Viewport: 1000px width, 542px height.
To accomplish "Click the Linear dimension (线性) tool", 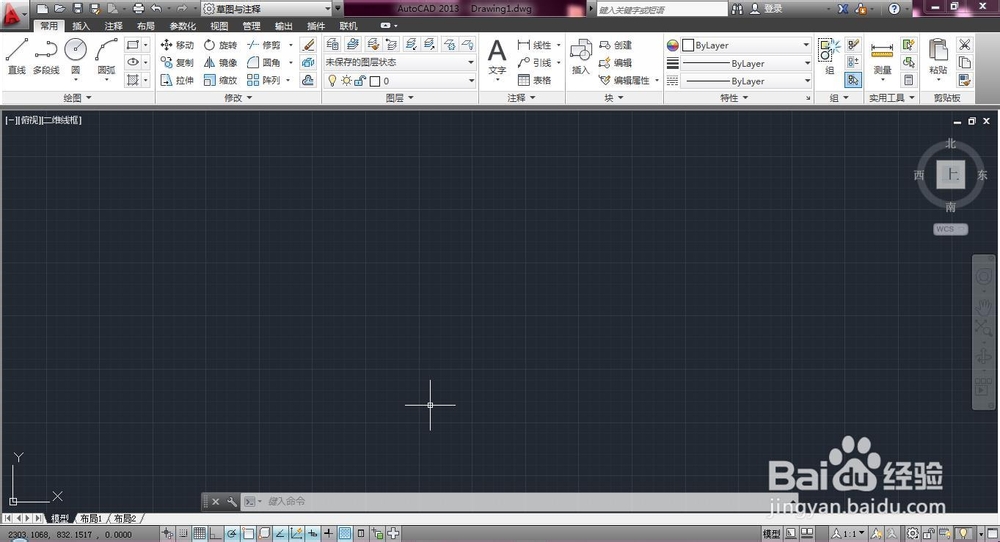I will click(534, 45).
